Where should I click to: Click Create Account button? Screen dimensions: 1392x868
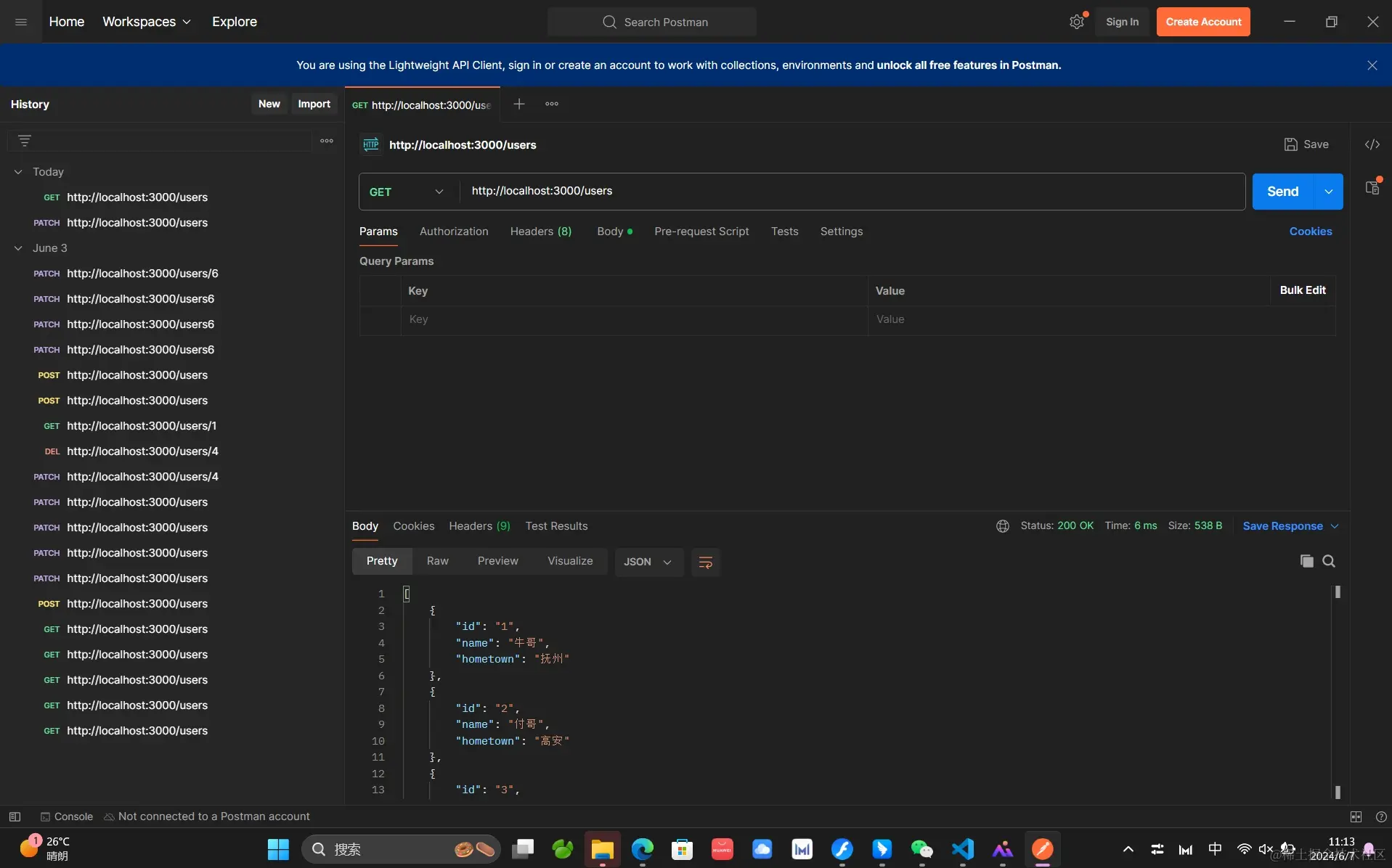click(1203, 22)
